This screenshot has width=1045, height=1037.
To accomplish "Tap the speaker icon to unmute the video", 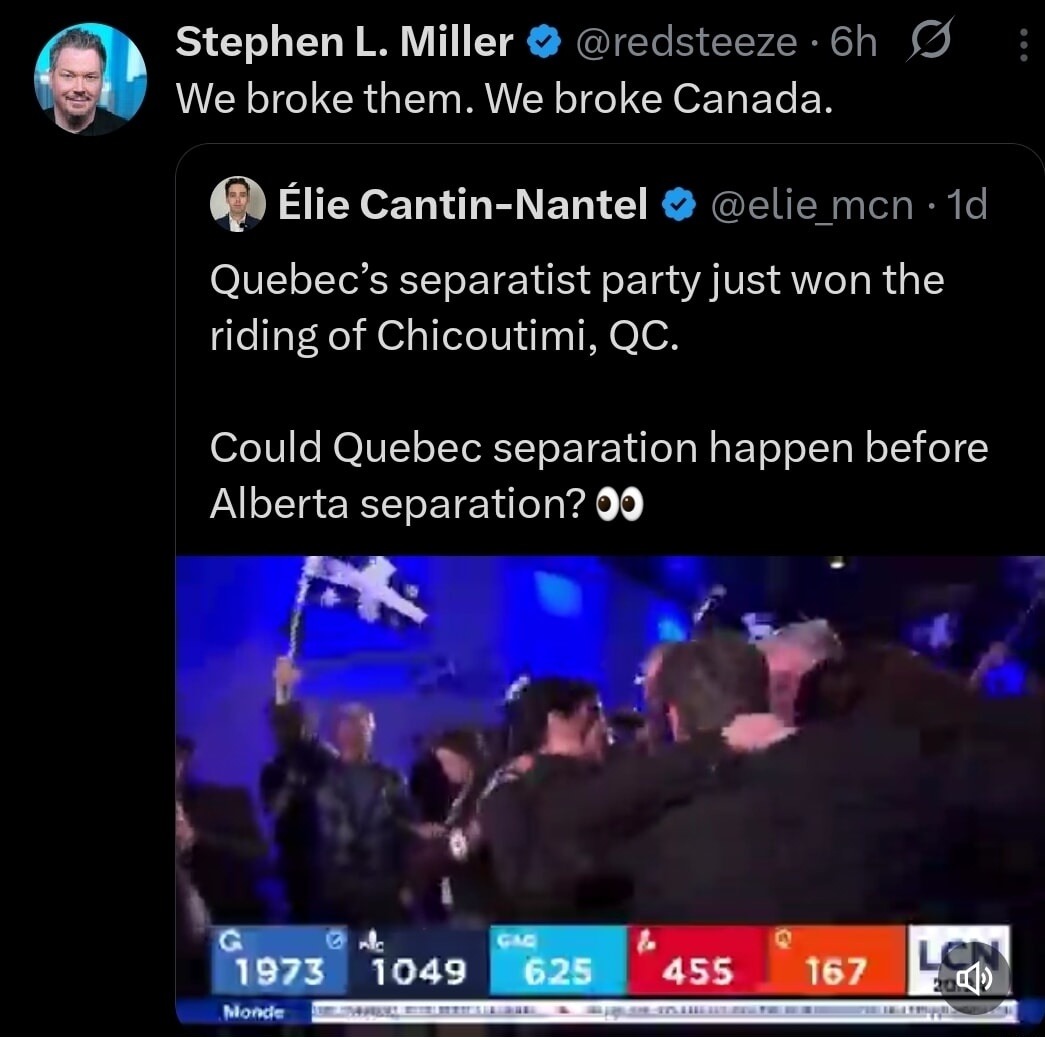I will pos(972,978).
